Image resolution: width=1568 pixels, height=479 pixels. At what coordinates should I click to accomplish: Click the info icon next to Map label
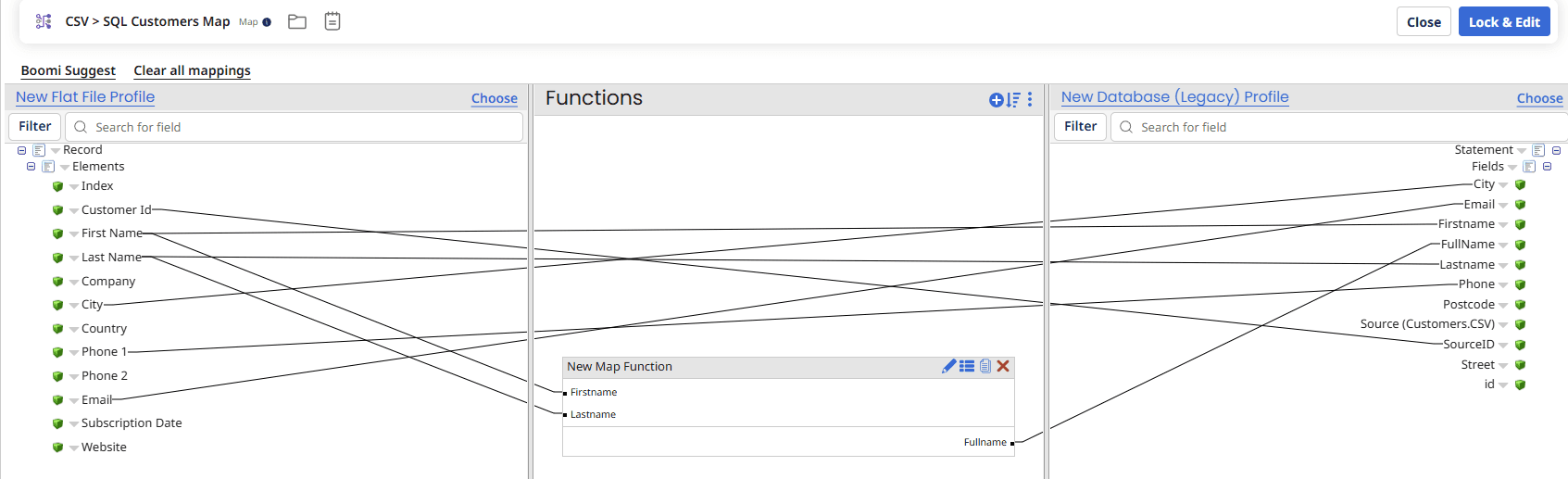[x=267, y=22]
